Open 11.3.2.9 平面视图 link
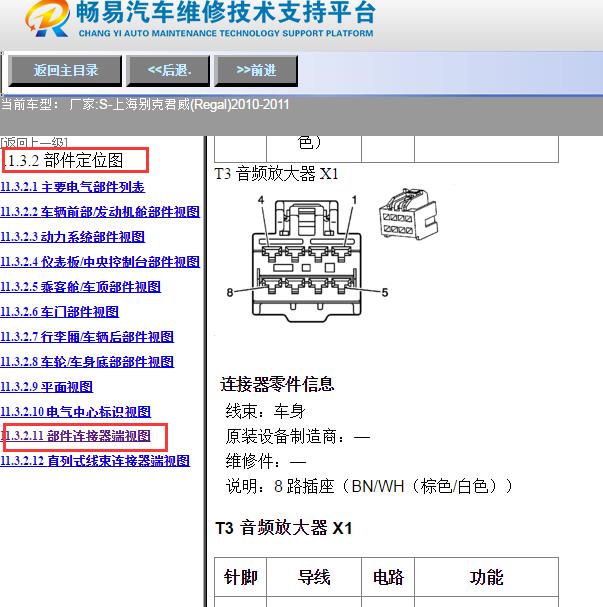The width and height of the screenshot is (603, 607). [x=46, y=386]
